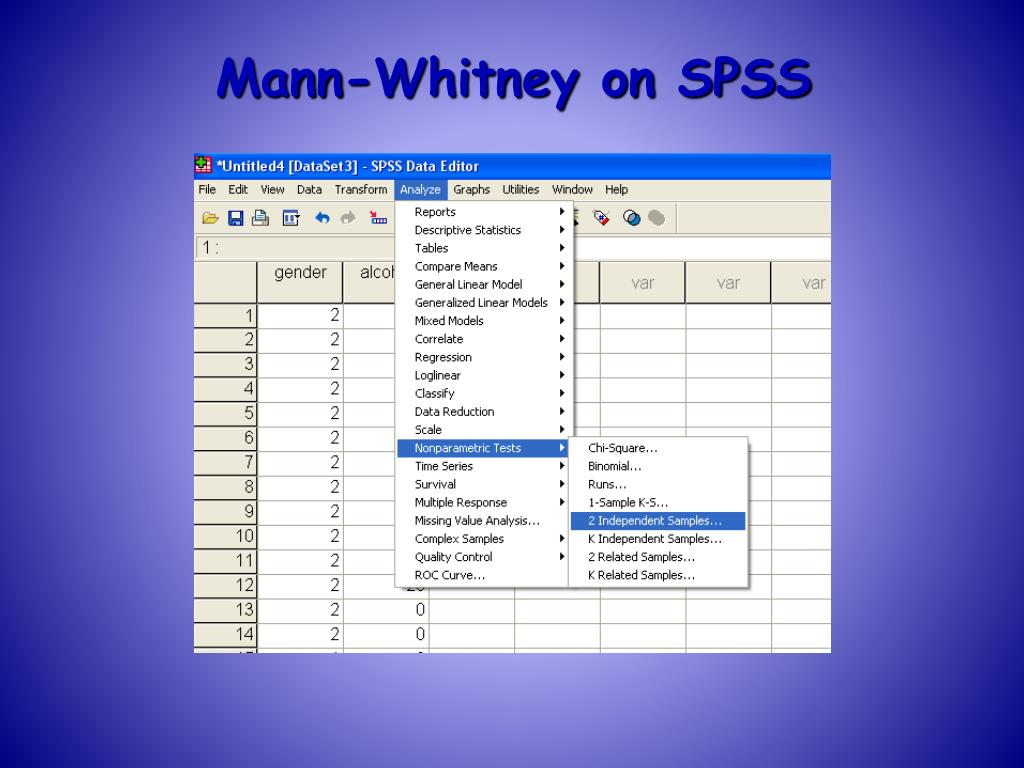Viewport: 1024px width, 768px height.
Task: Click the Use Sets overlapping circles icon
Action: (632, 218)
